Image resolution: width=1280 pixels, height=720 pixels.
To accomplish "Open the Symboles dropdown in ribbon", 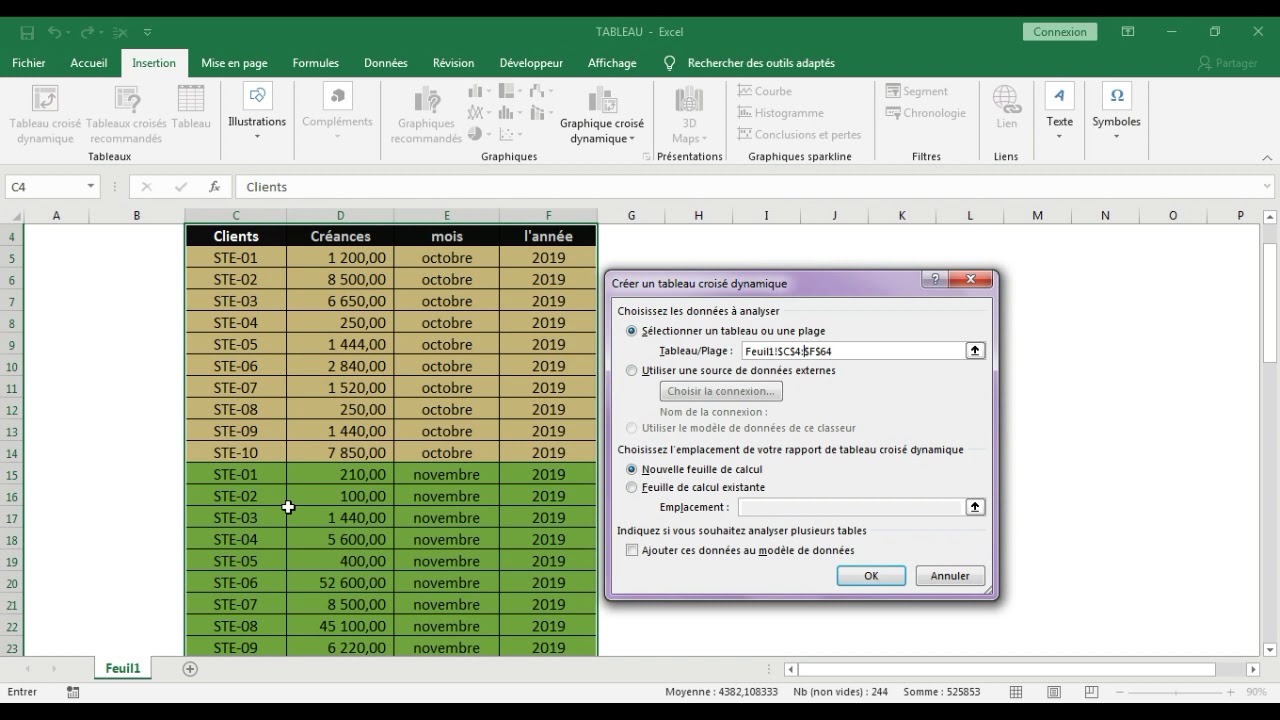I will pos(1116,135).
